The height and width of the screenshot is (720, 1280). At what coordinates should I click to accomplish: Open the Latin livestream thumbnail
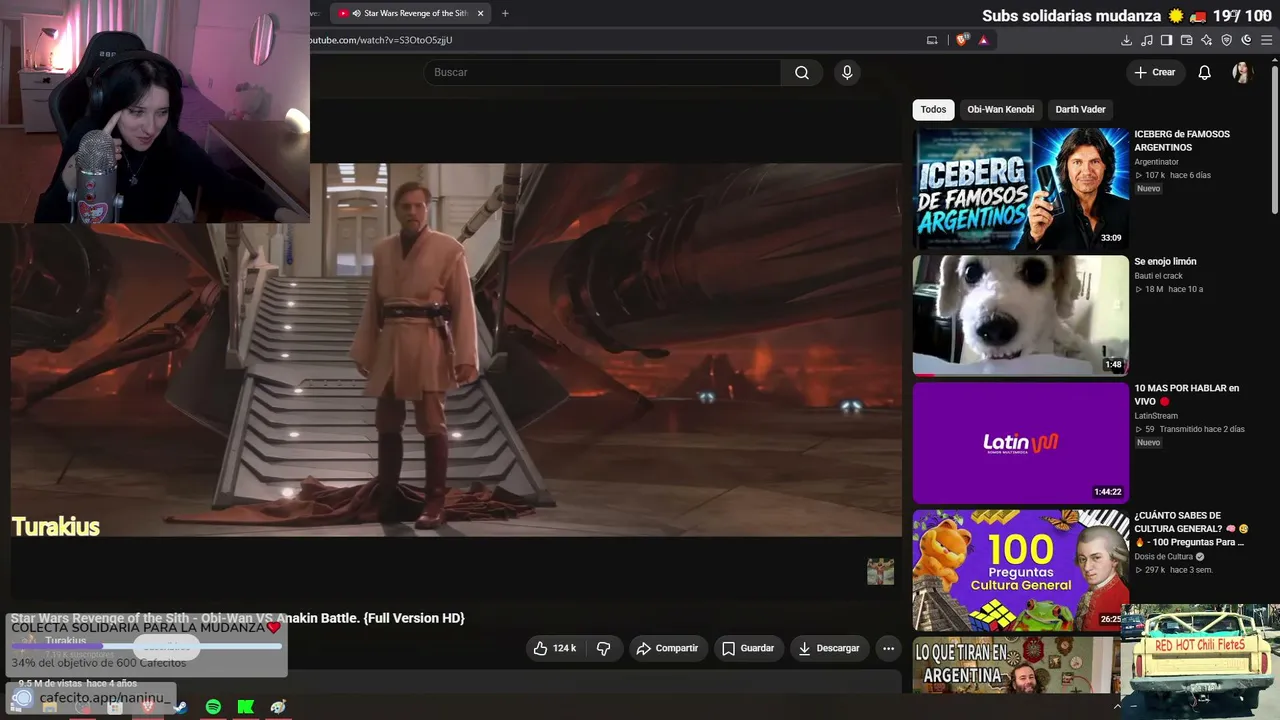[x=1021, y=442]
